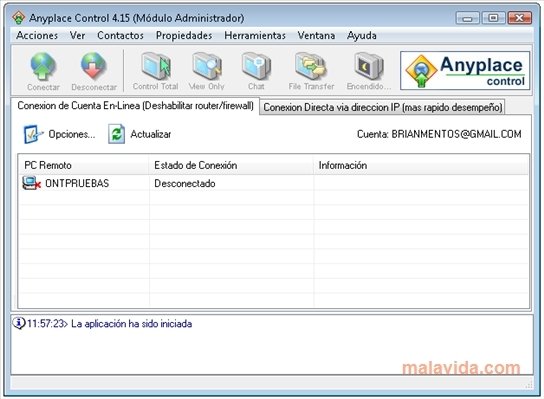Click the Información column header

tap(421, 165)
